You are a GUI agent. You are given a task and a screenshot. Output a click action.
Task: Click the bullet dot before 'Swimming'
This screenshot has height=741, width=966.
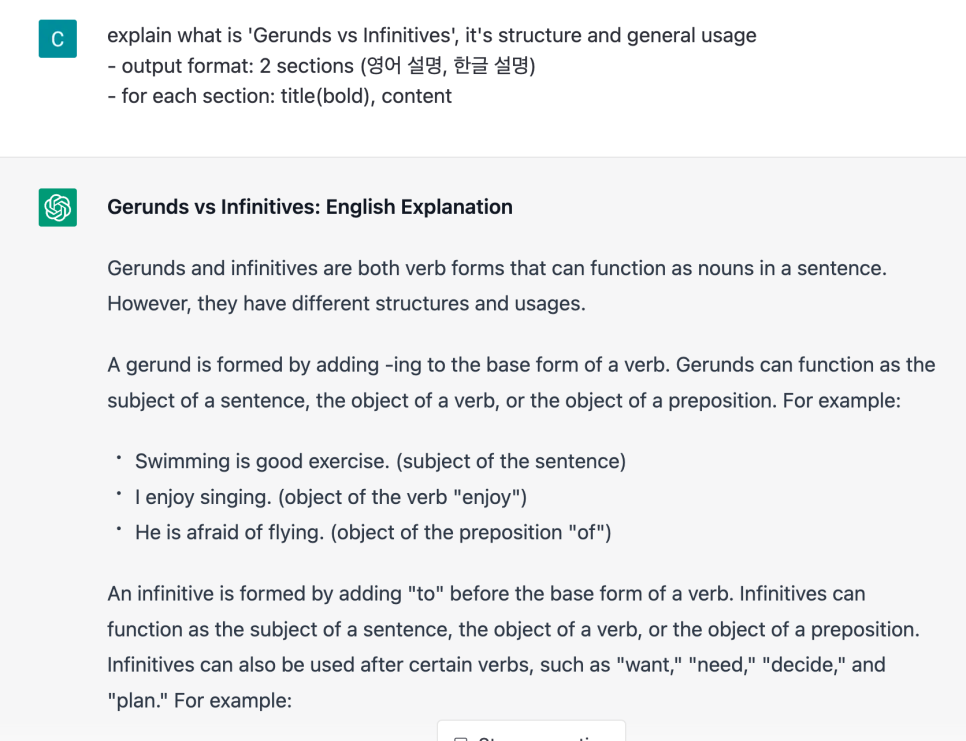[118, 459]
